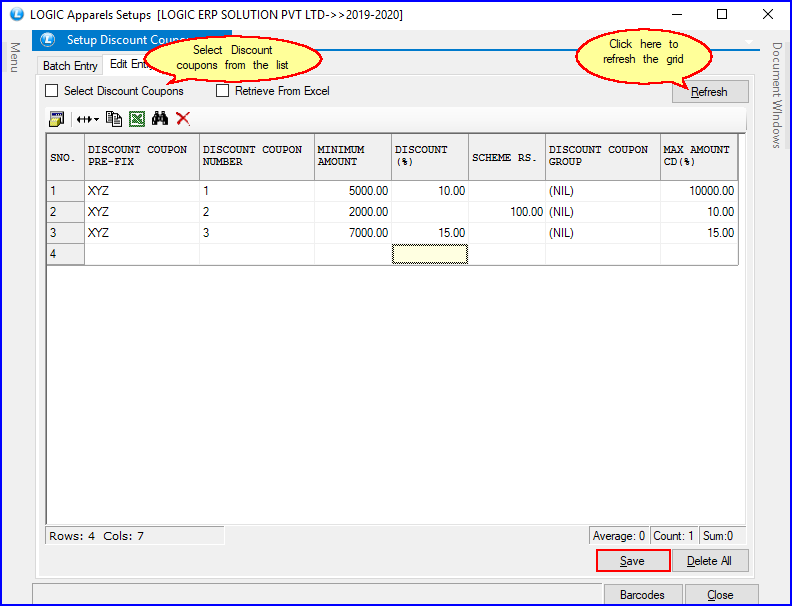Click the Delete All button

point(709,561)
